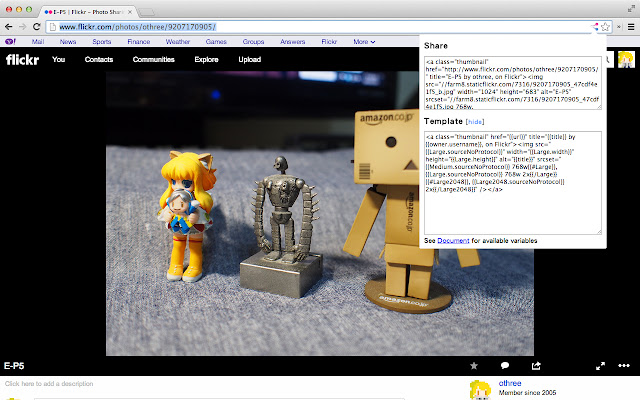This screenshot has height=400, width=640.
Task: Open Sports in the Yahoo toolbar
Action: coord(102,42)
